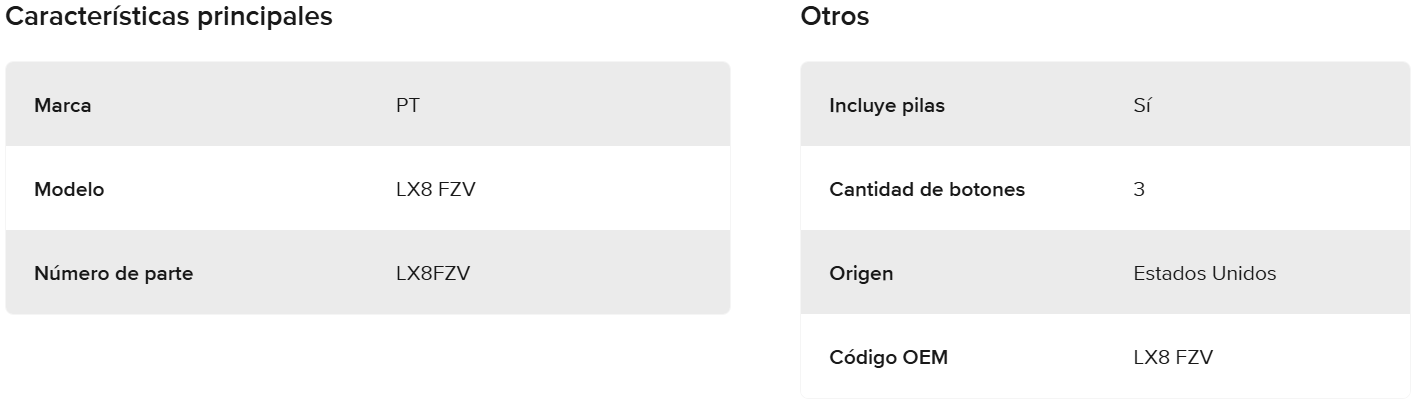Screen dimensions: 1422x412
Task: Select the Origen label
Action: [x=861, y=273]
